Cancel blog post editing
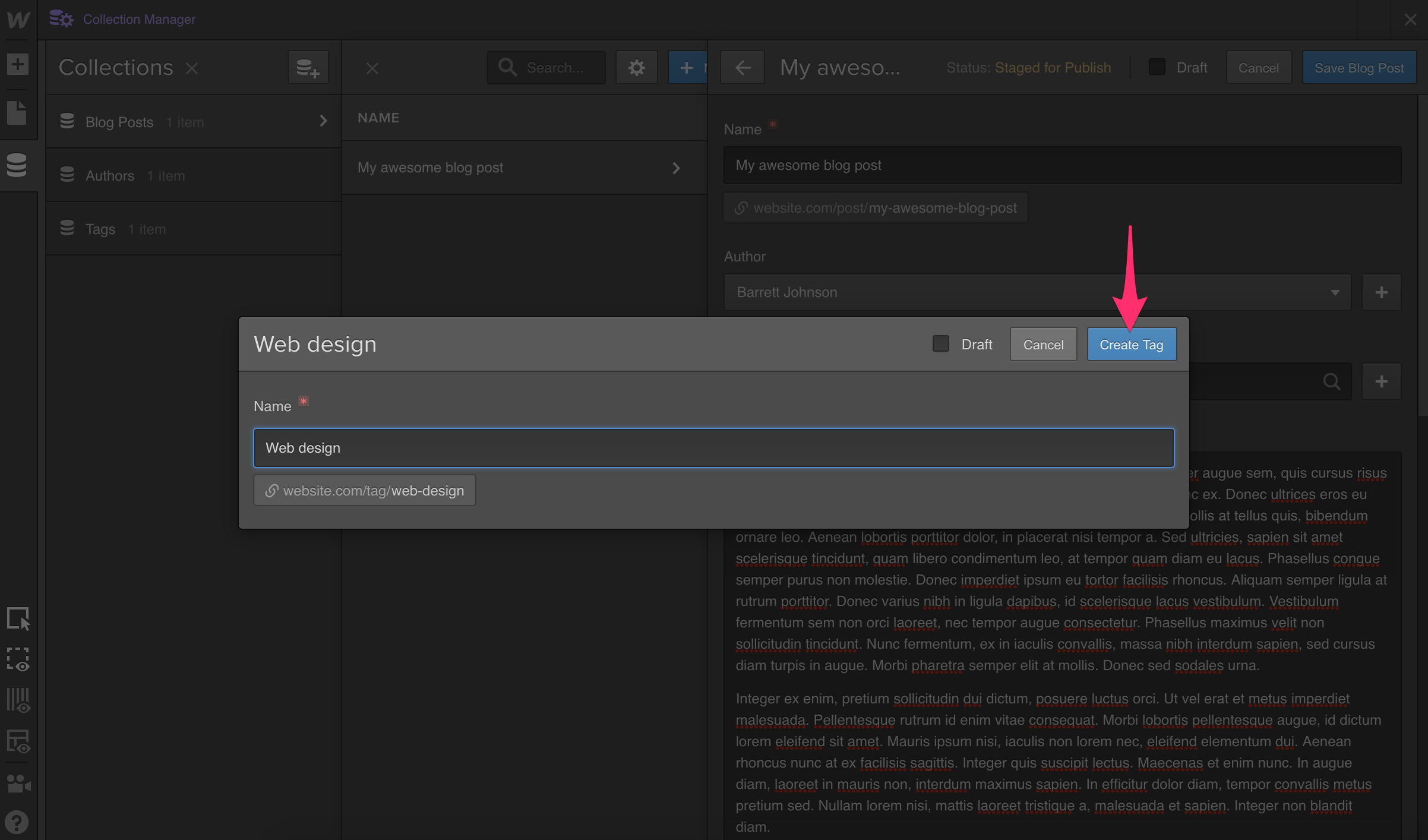The height and width of the screenshot is (840, 1428). [x=1259, y=68]
